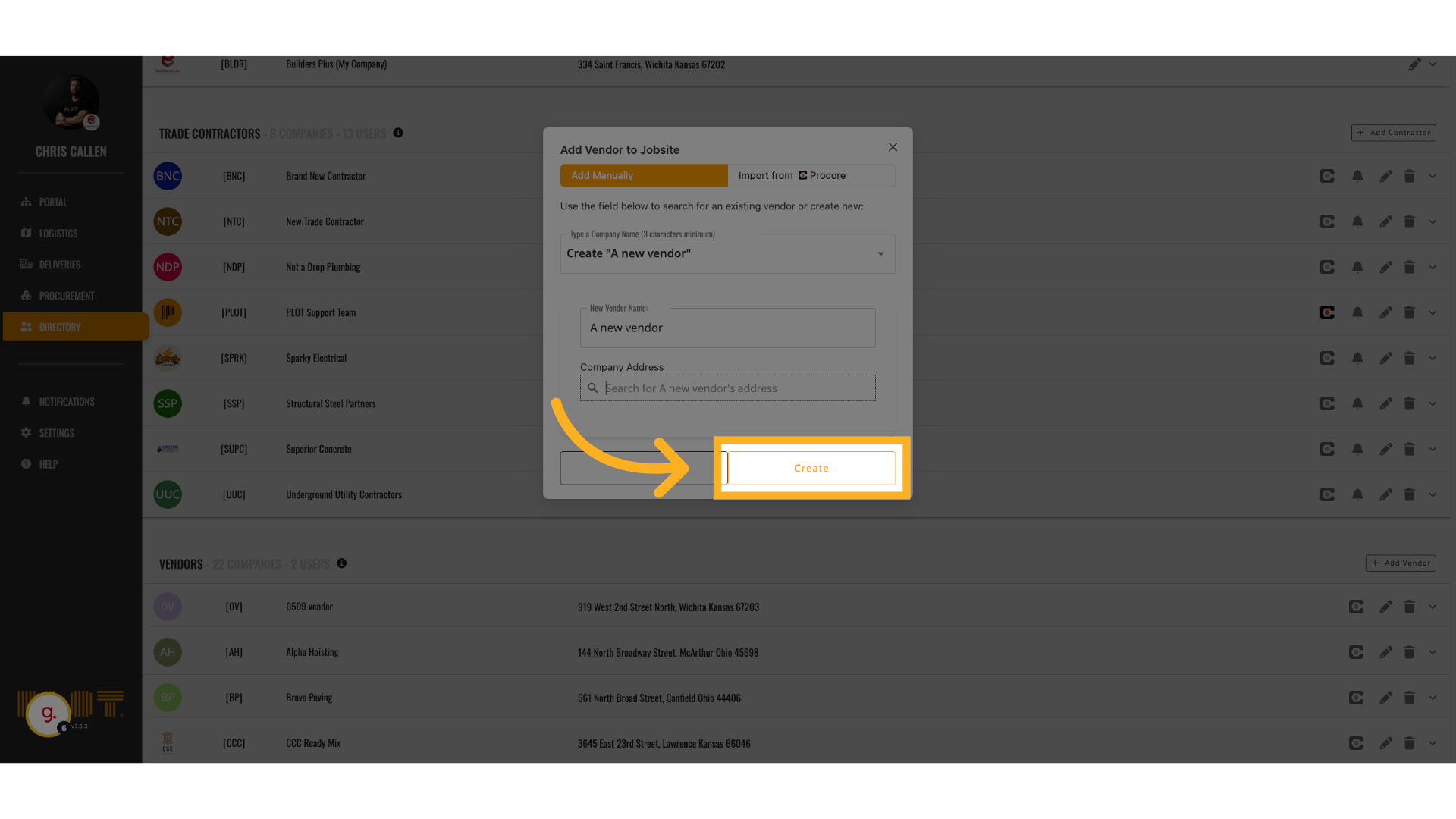Click trash icon for Bravo Paving

pyautogui.click(x=1409, y=698)
